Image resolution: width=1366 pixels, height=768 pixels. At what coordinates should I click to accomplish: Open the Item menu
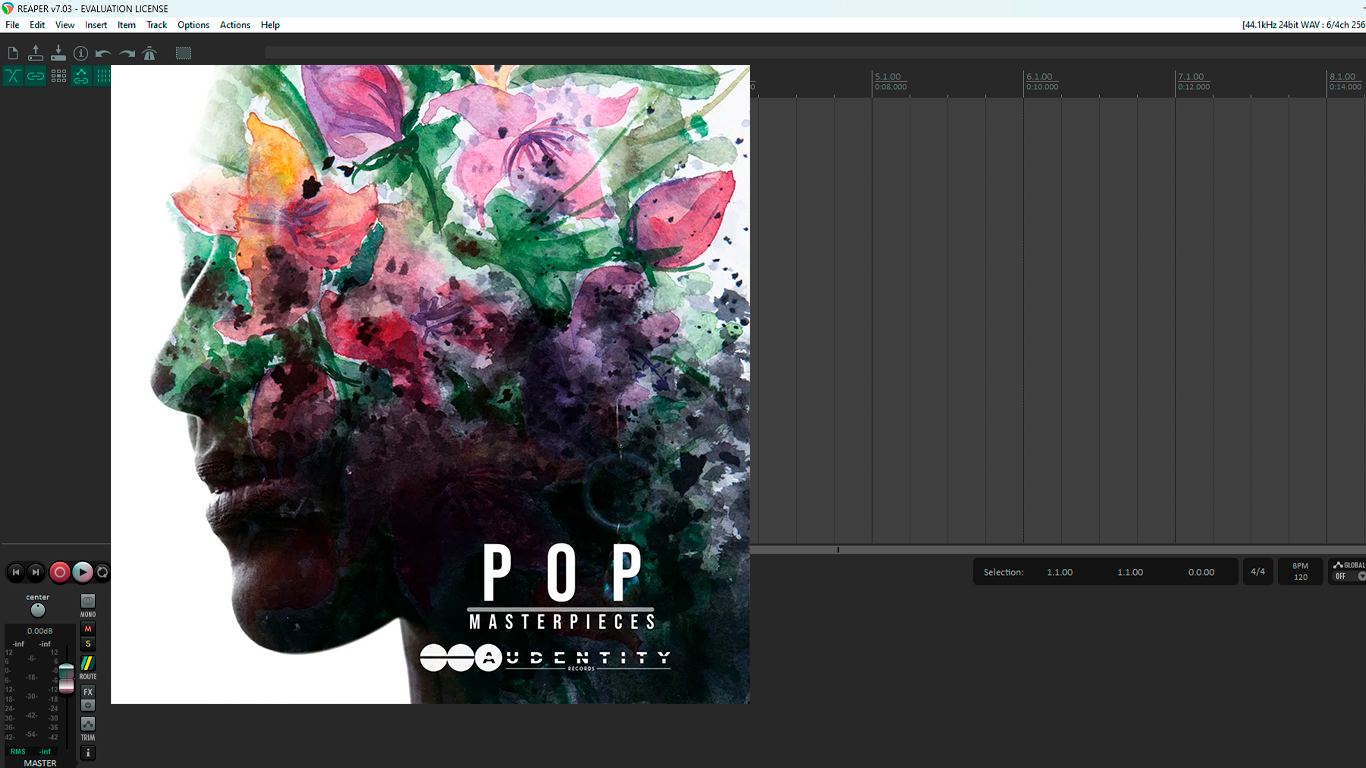(127, 25)
